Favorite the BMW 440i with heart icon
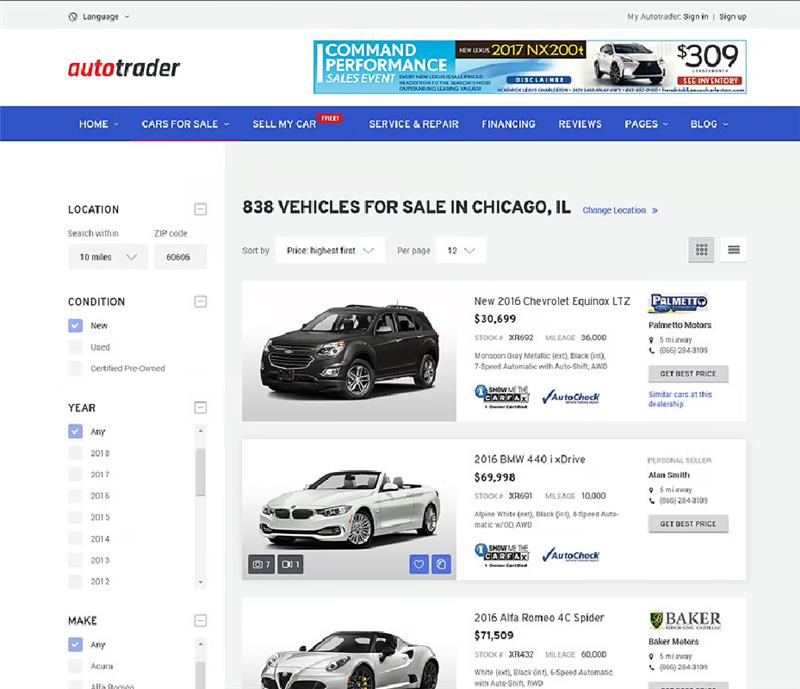 point(419,564)
